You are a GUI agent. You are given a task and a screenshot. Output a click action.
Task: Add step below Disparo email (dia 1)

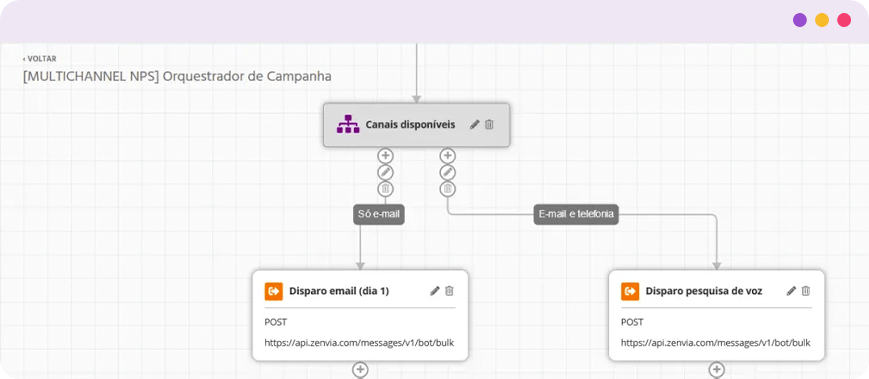pyautogui.click(x=360, y=370)
